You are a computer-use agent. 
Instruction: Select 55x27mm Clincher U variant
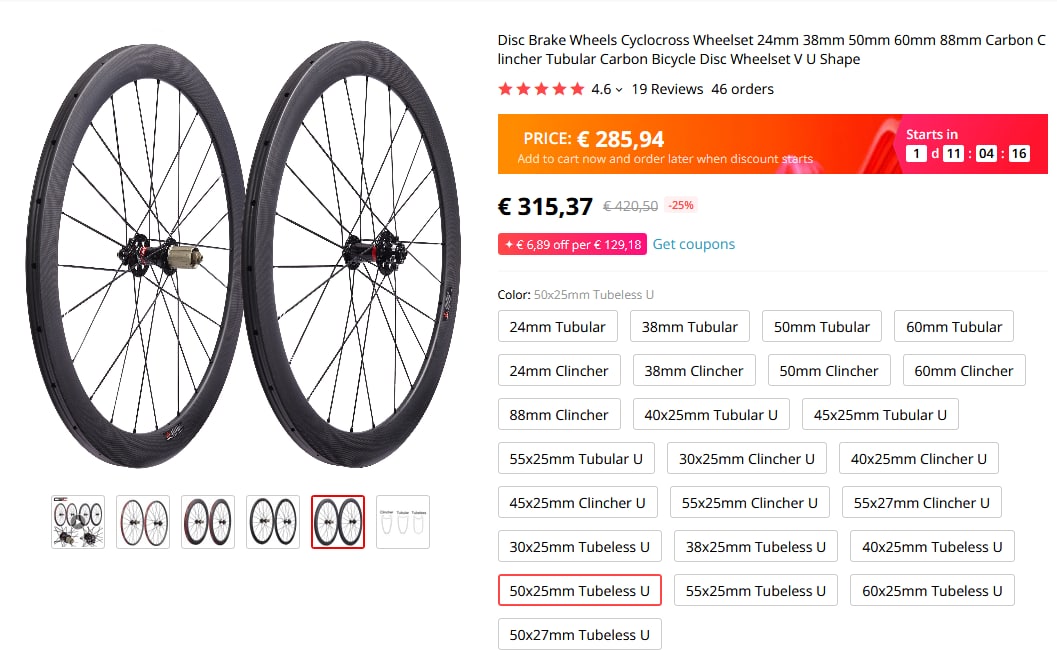pyautogui.click(x=922, y=503)
